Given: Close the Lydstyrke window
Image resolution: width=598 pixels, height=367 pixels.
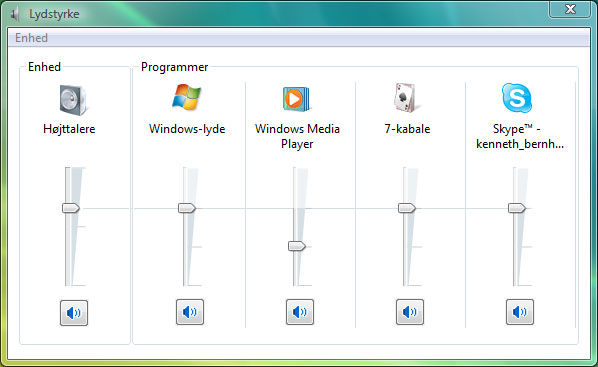Looking at the screenshot, I should click(x=570, y=9).
